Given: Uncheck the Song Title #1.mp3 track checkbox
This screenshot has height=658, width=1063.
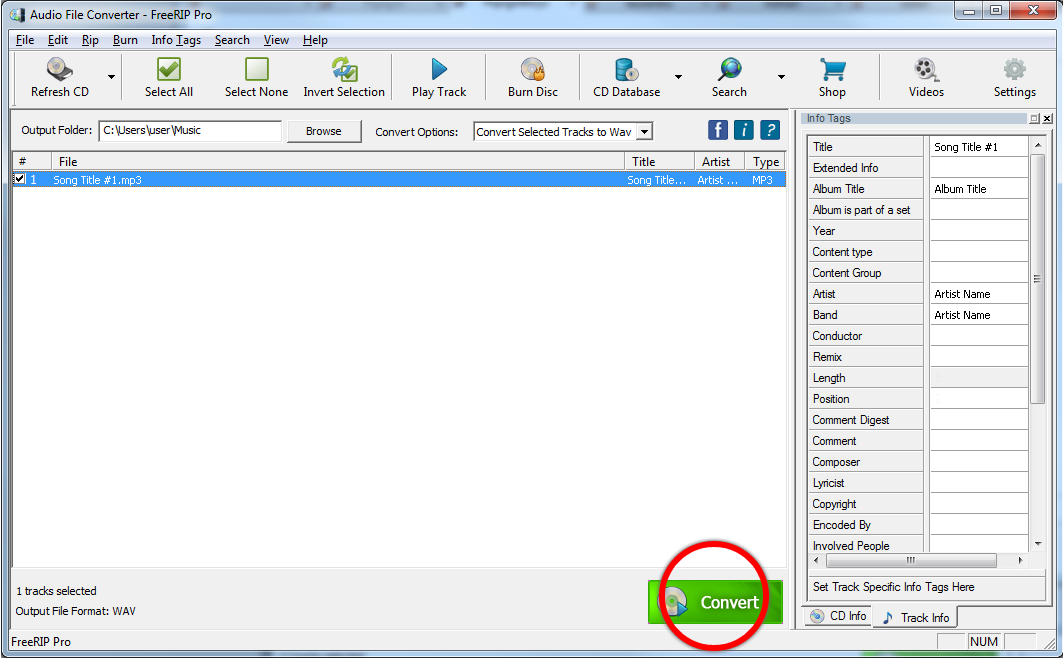Looking at the screenshot, I should coord(20,179).
